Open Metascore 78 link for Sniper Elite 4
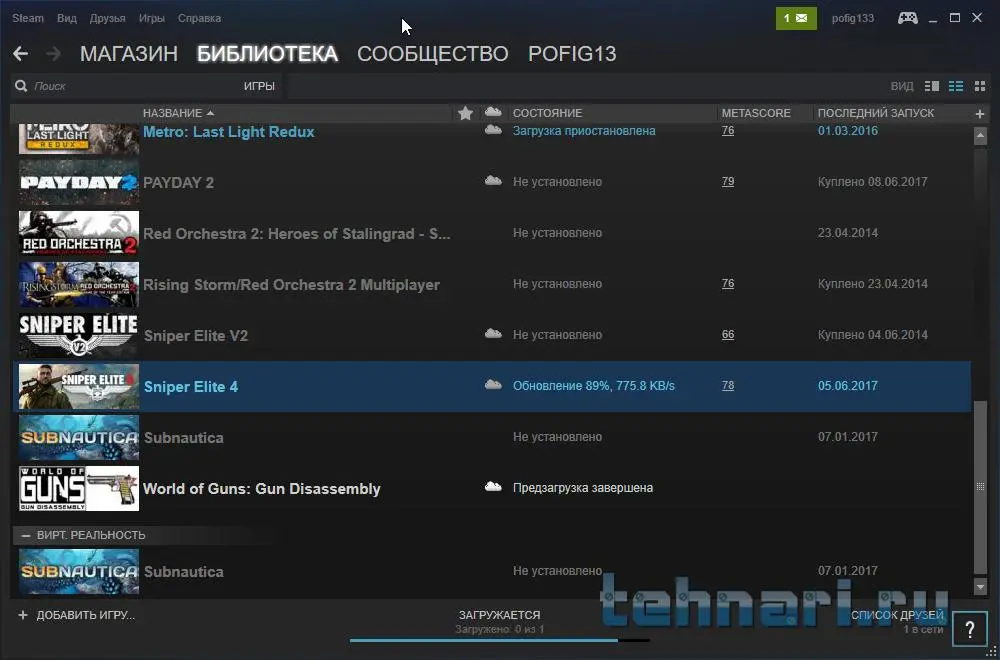The image size is (1000, 660). pyautogui.click(x=728, y=386)
